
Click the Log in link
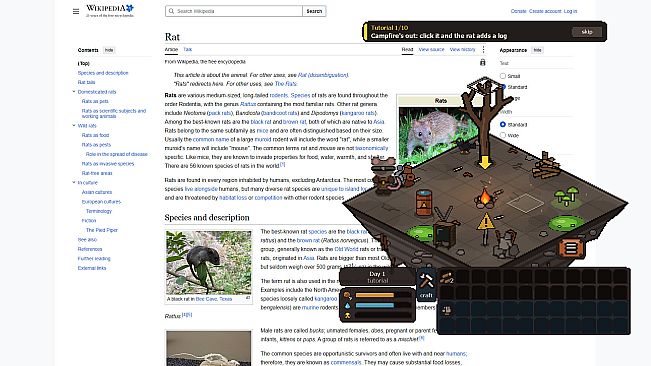[570, 11]
